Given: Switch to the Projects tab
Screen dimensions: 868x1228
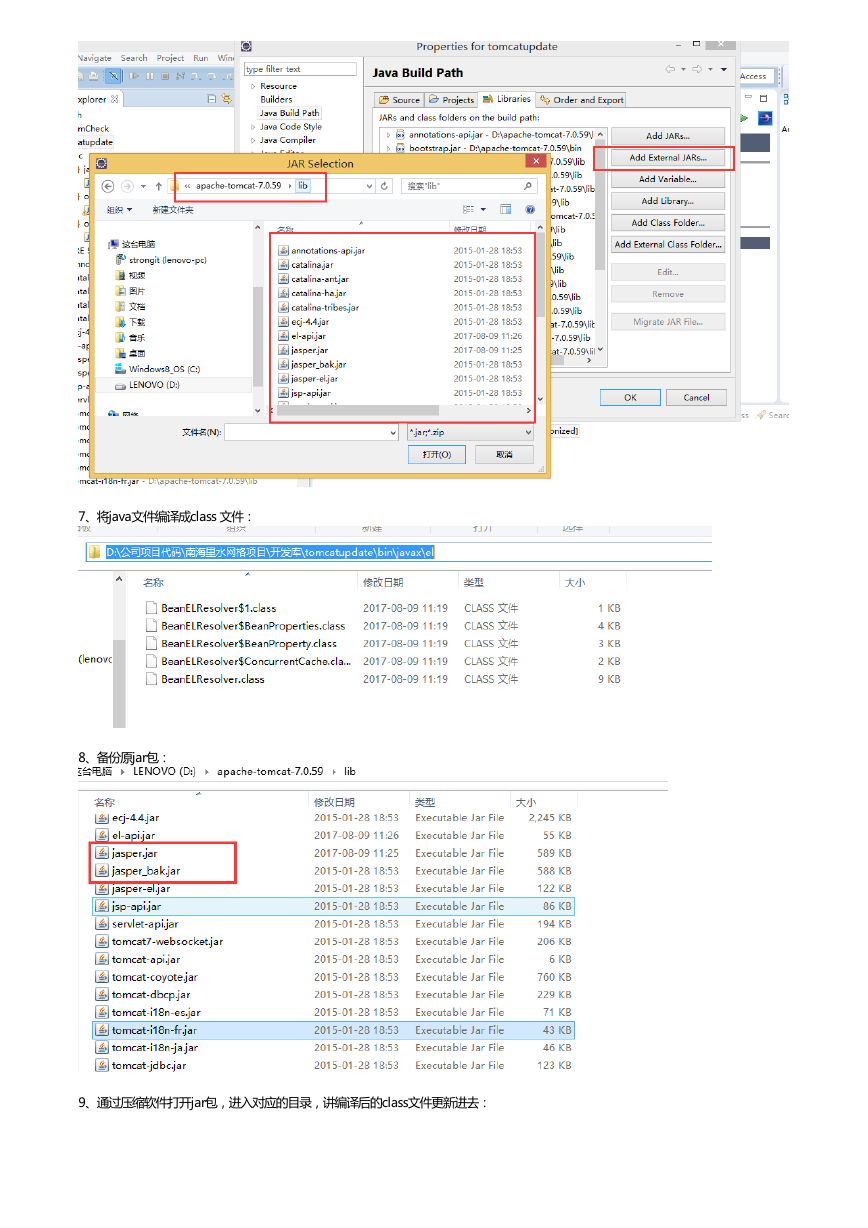Looking at the screenshot, I should [x=451, y=100].
